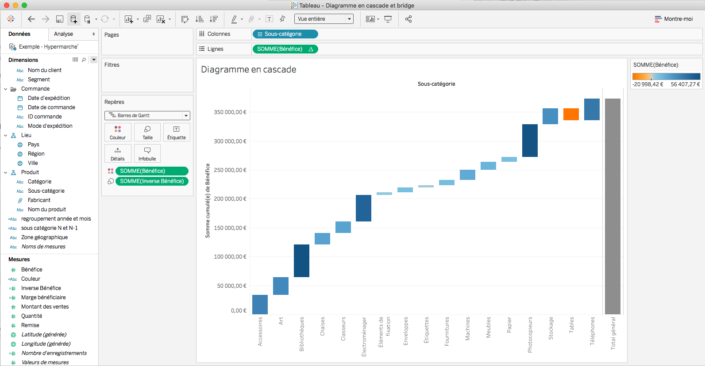This screenshot has width=705, height=366.
Task: Open the Étiquette marks card
Action: tap(176, 133)
